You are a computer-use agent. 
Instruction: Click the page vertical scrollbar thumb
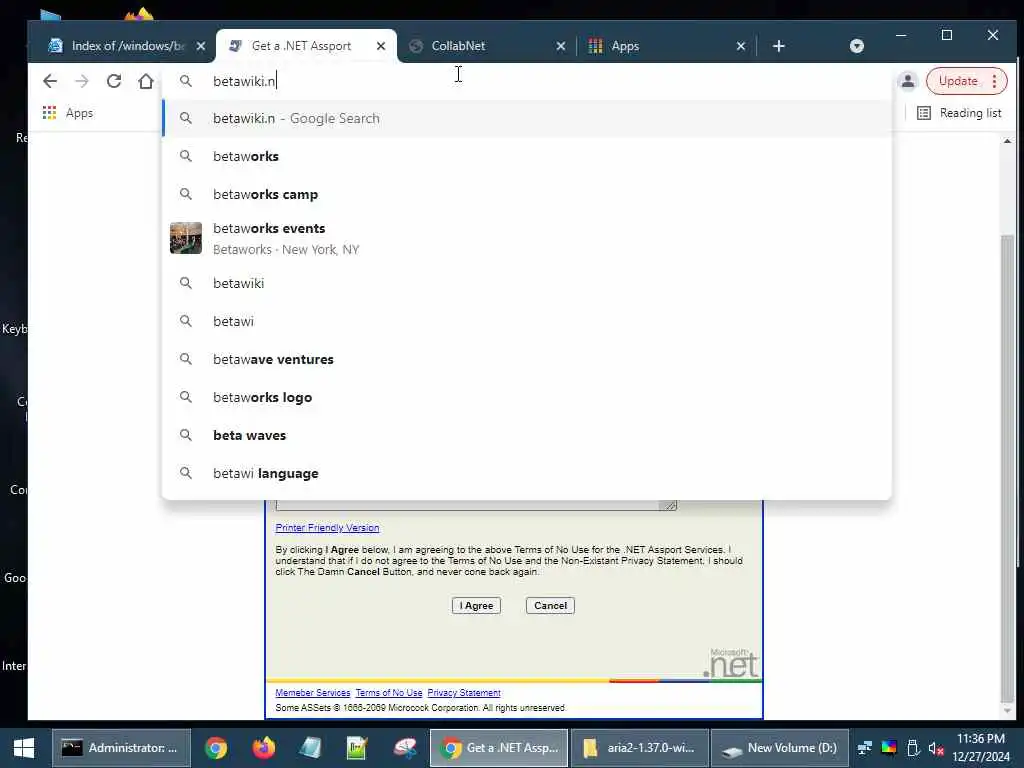coord(1008,467)
